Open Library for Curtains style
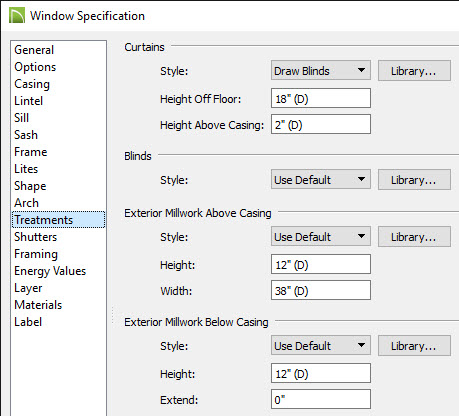This screenshot has width=459, height=416. 414,70
